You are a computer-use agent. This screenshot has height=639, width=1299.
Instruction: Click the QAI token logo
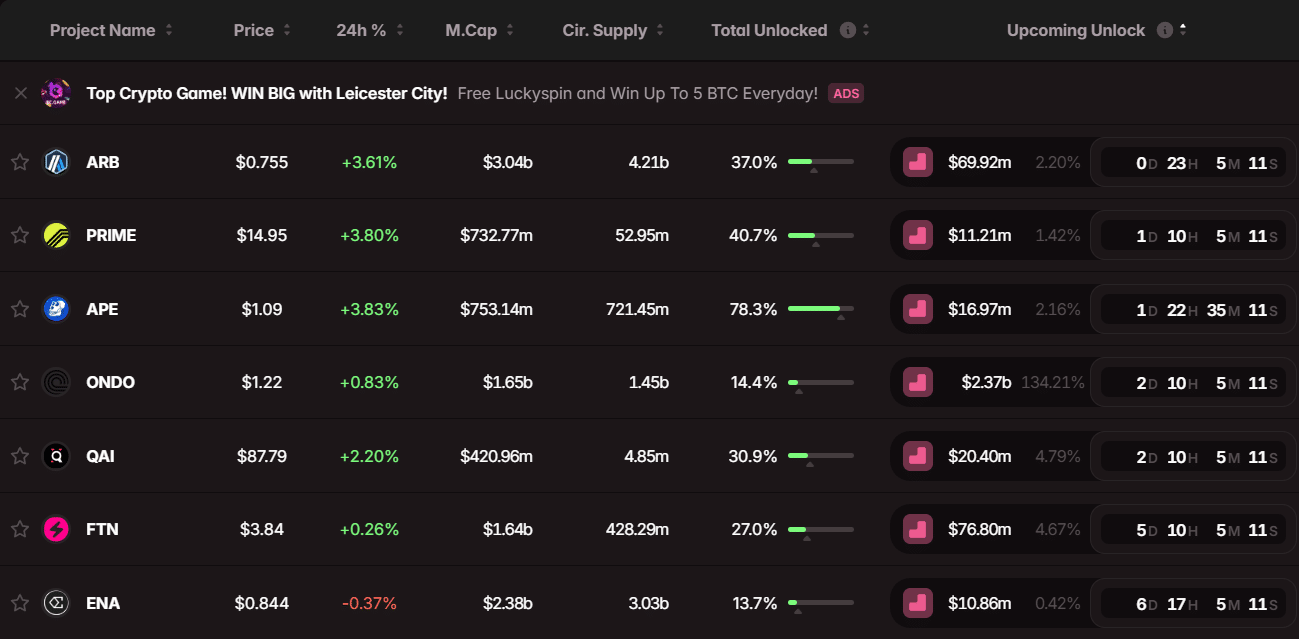coord(57,456)
